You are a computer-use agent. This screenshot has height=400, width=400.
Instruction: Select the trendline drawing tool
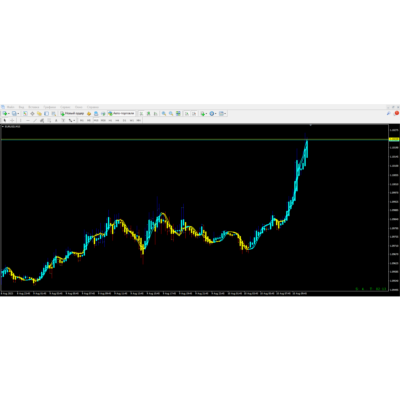pos(35,120)
